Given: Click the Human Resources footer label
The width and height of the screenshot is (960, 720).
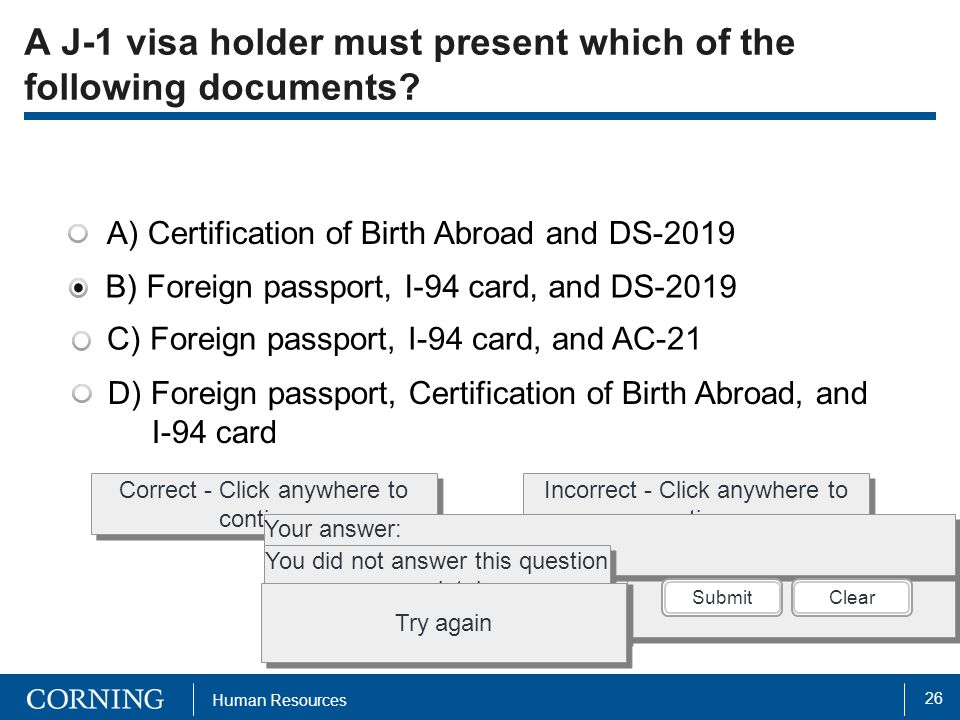Looking at the screenshot, I should [x=279, y=700].
